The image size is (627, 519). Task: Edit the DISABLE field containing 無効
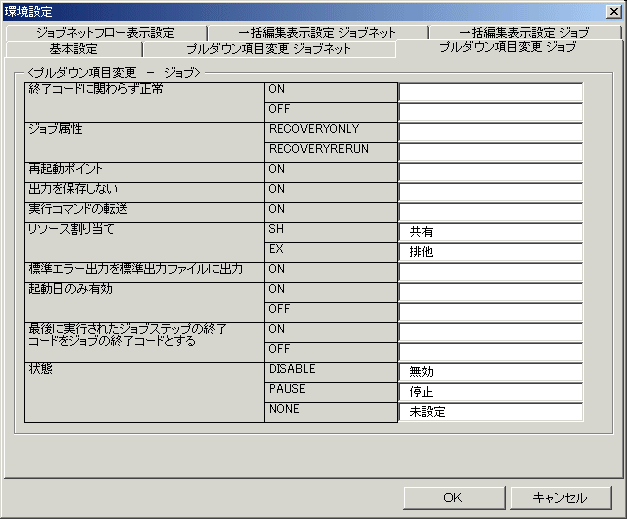(x=490, y=372)
